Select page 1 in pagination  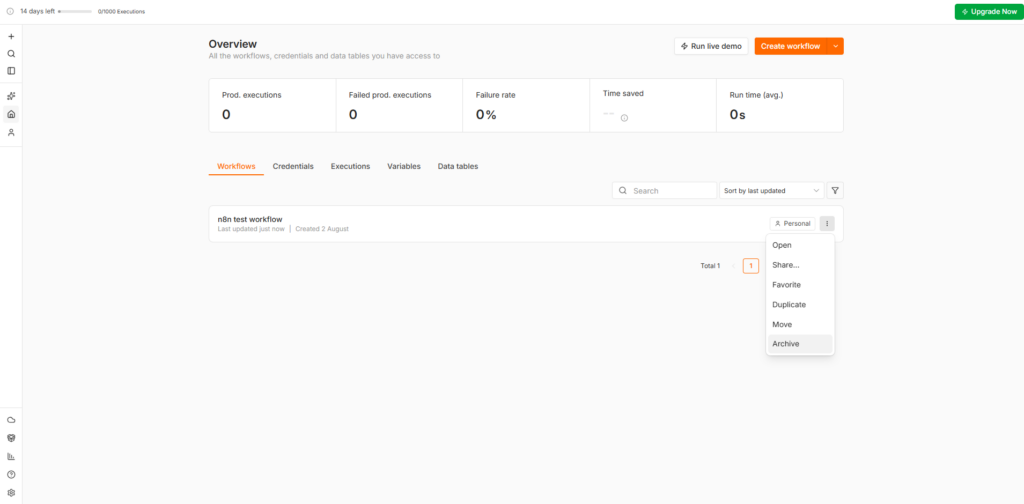pos(751,266)
